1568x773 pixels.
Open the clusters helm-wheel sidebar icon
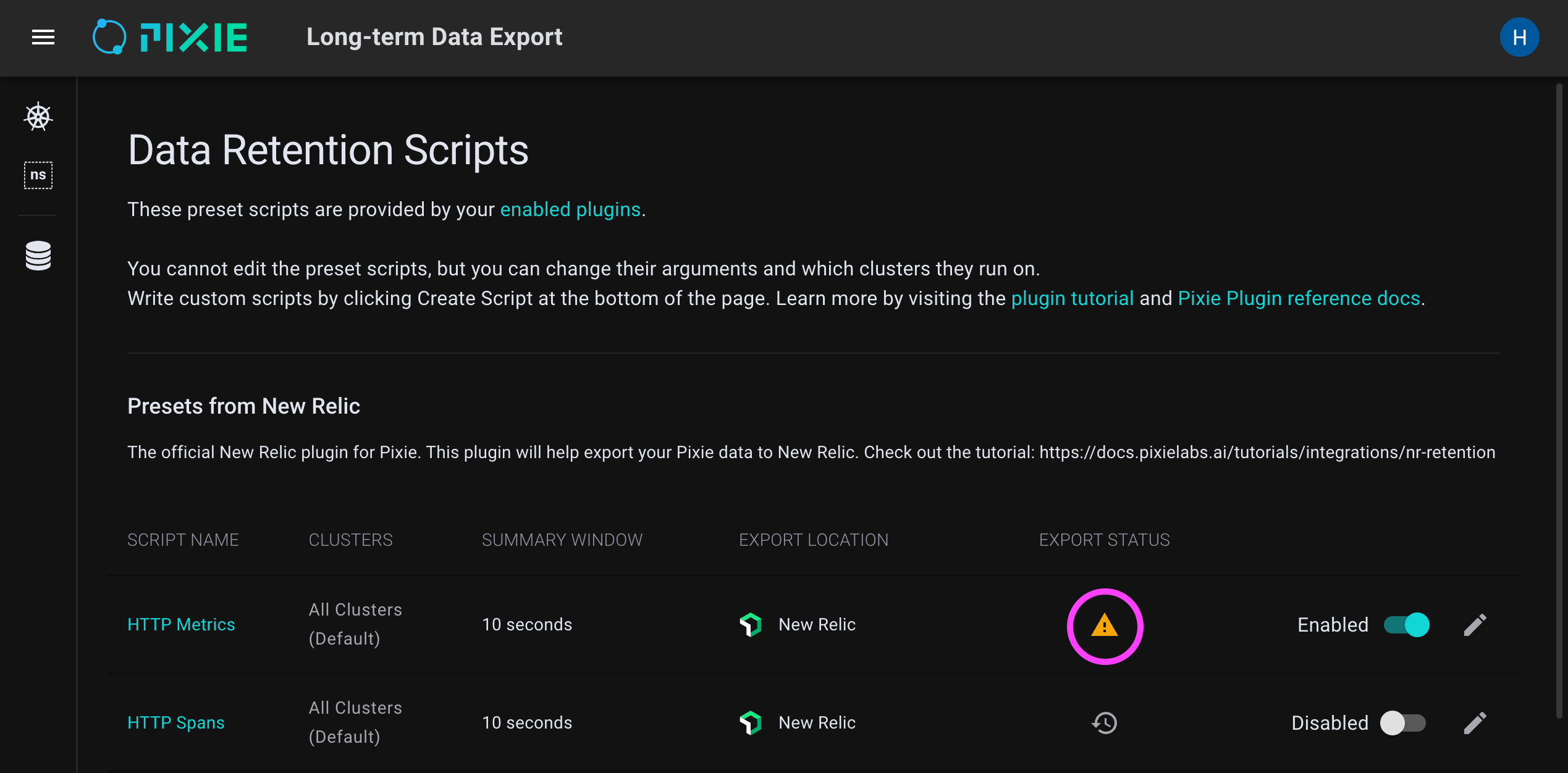click(x=38, y=117)
